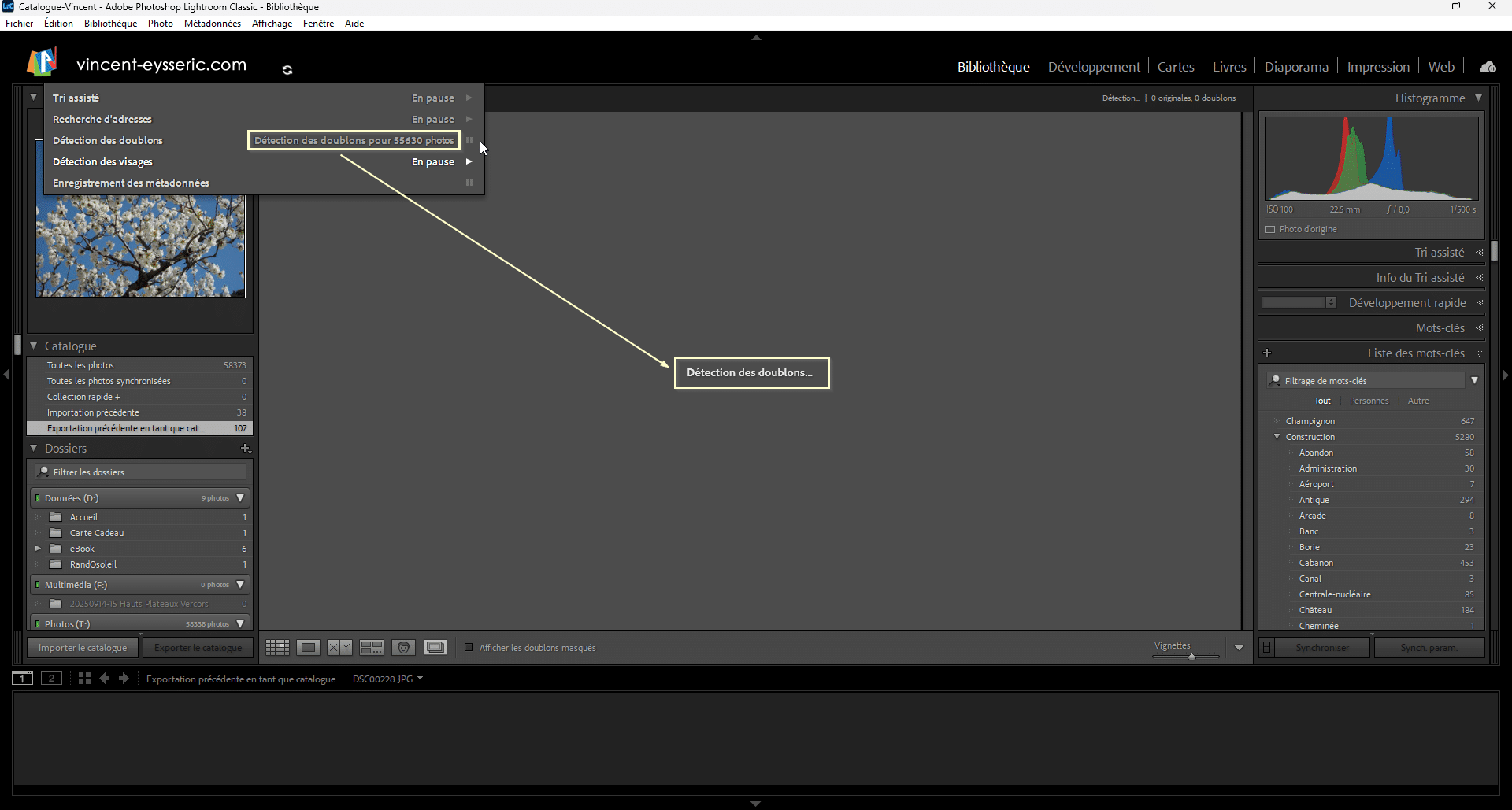Add a keyword with the plus icon
The image size is (1512, 810).
coord(1267,353)
